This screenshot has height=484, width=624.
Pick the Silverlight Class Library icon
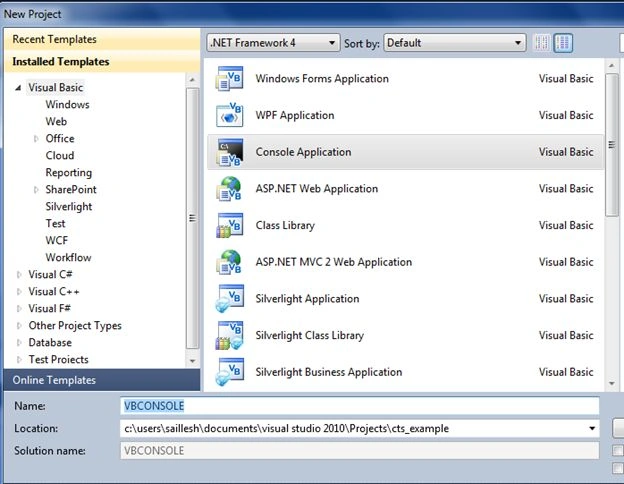coord(229,335)
